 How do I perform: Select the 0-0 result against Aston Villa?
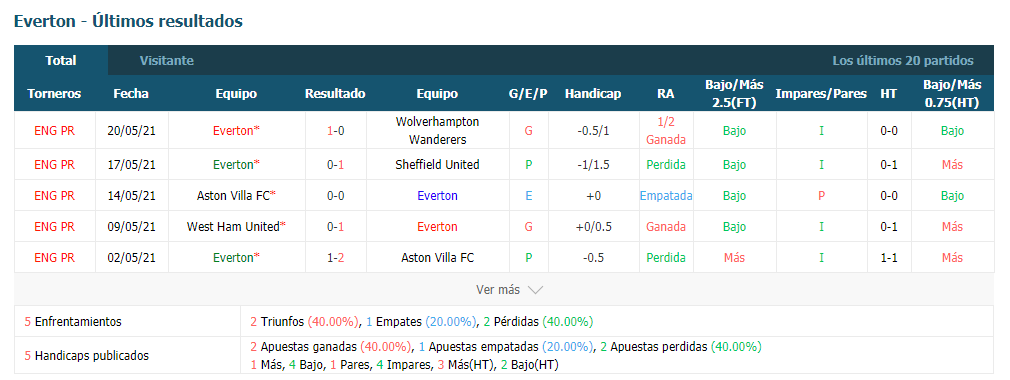pyautogui.click(x=335, y=196)
